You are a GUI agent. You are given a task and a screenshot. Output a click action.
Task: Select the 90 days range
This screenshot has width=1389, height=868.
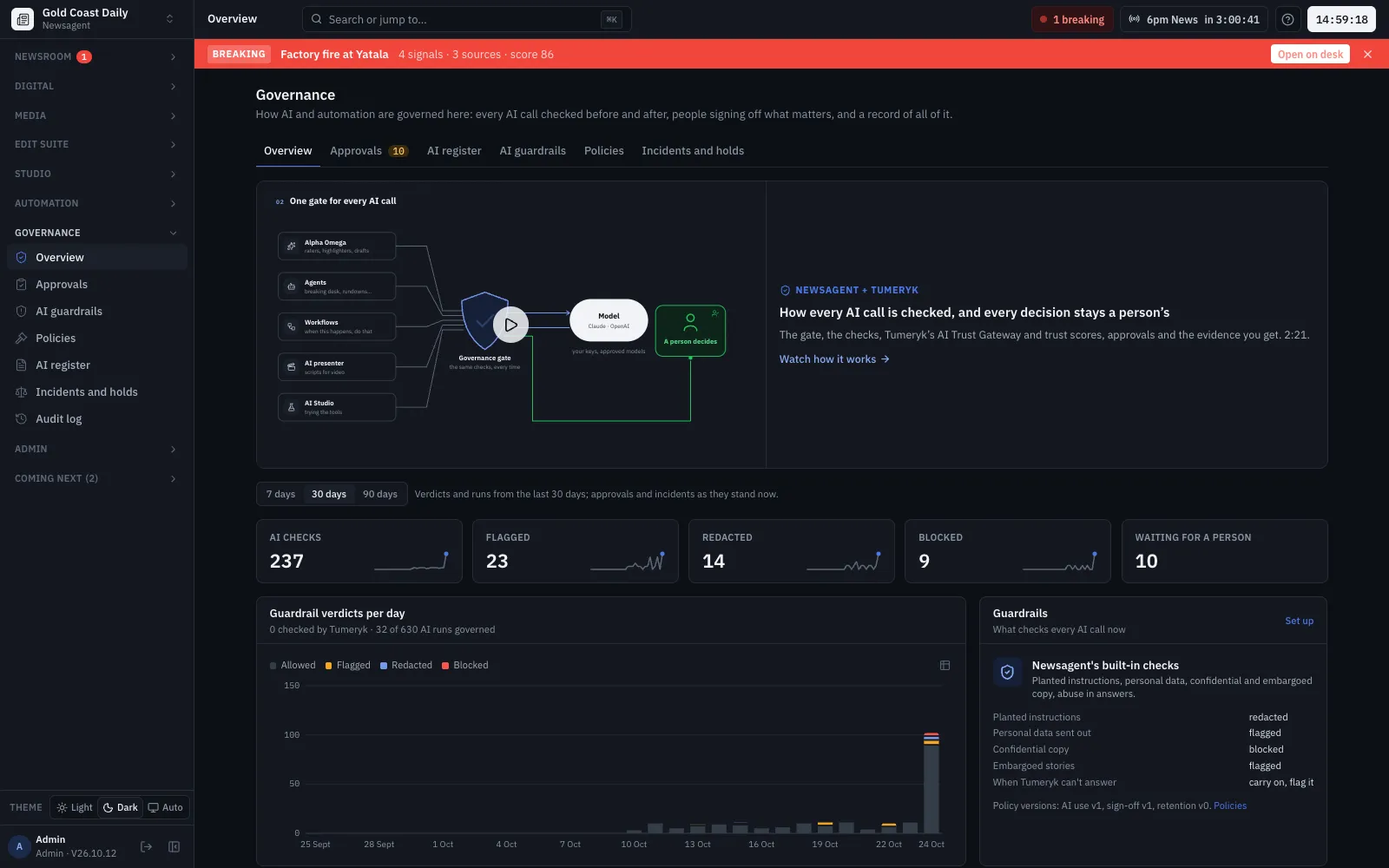[380, 494]
